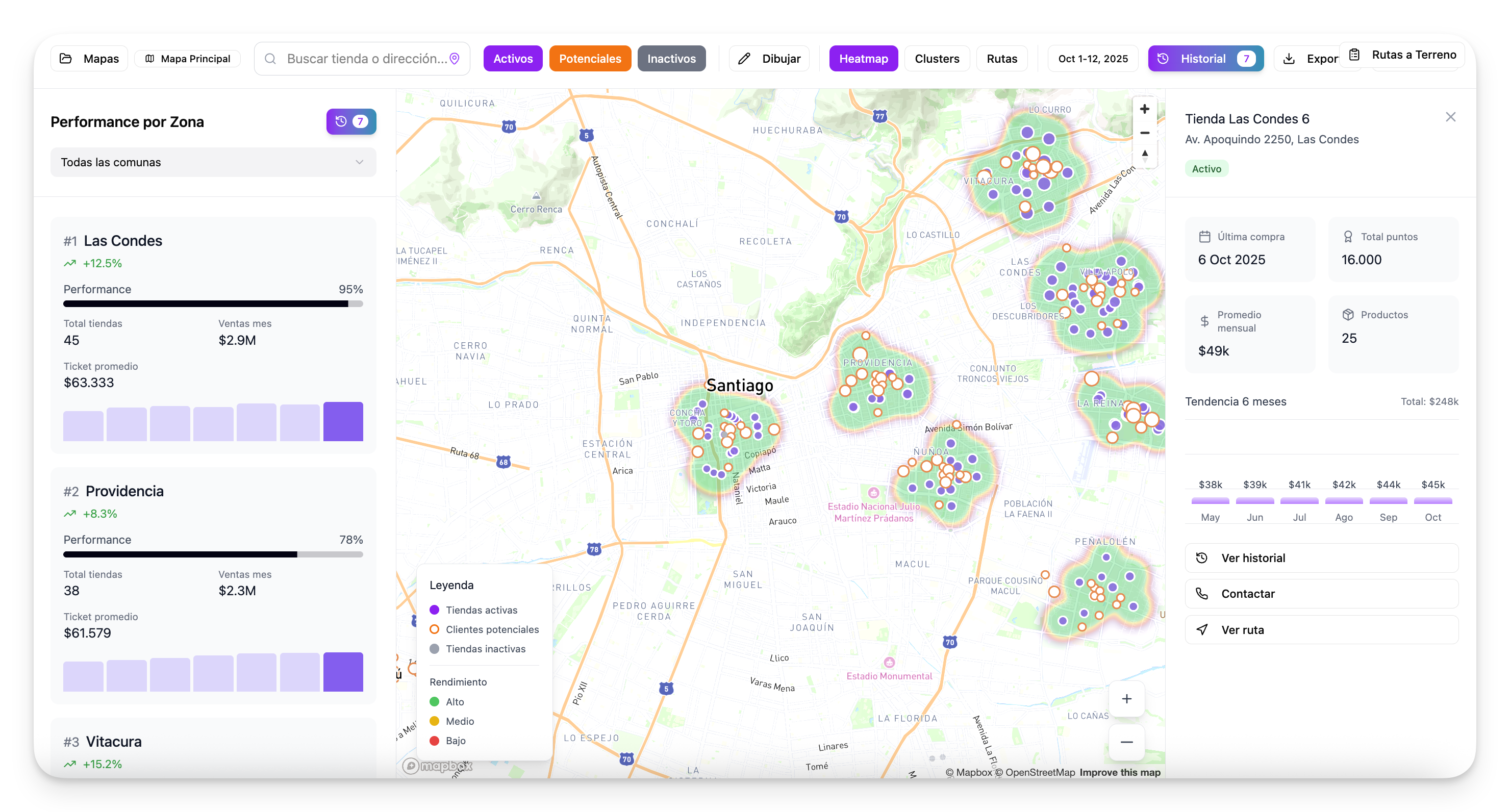Click the location pin icon in the search bar
The height and width of the screenshot is (812, 1510).
(456, 58)
